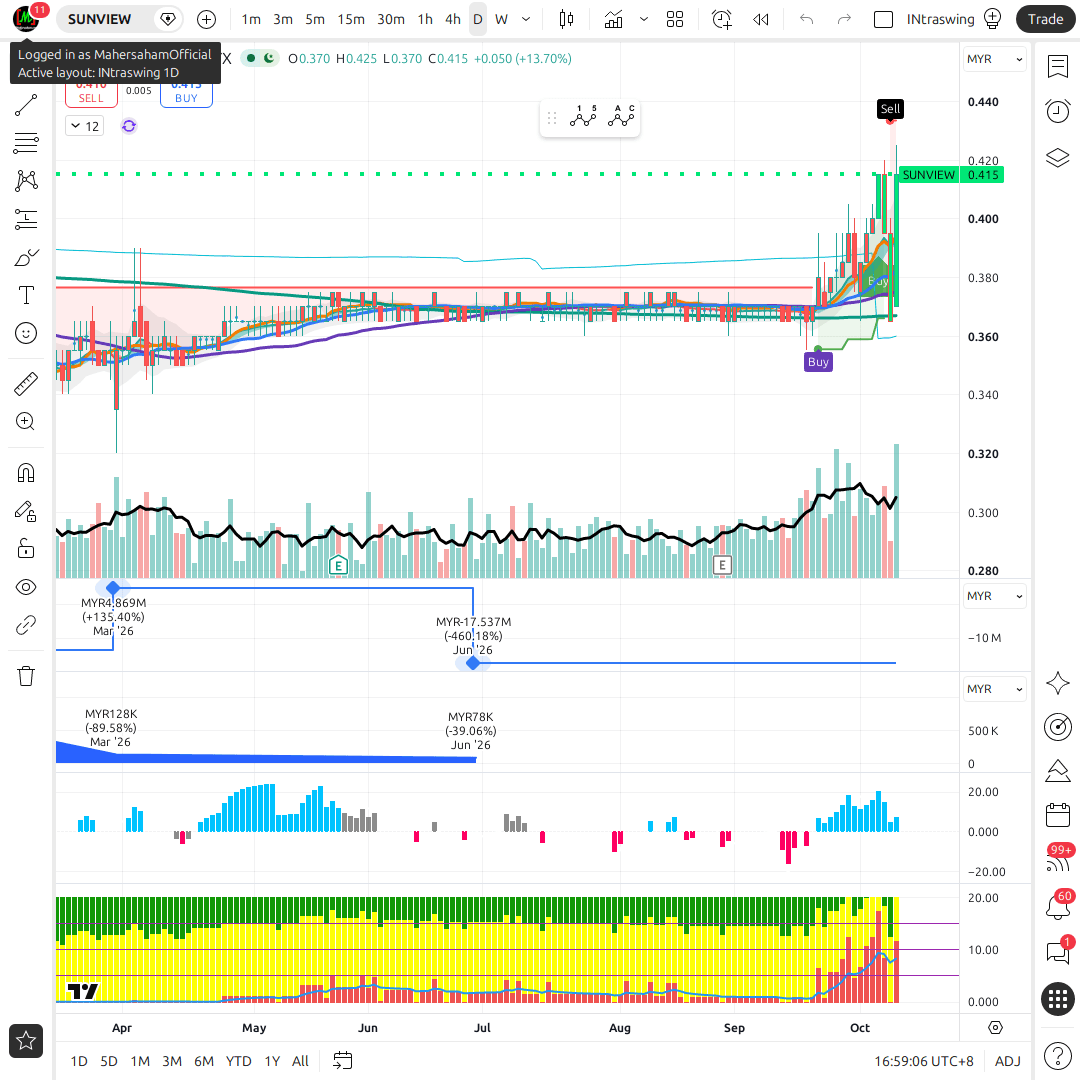Open the alerts clock panel

pos(1057,111)
